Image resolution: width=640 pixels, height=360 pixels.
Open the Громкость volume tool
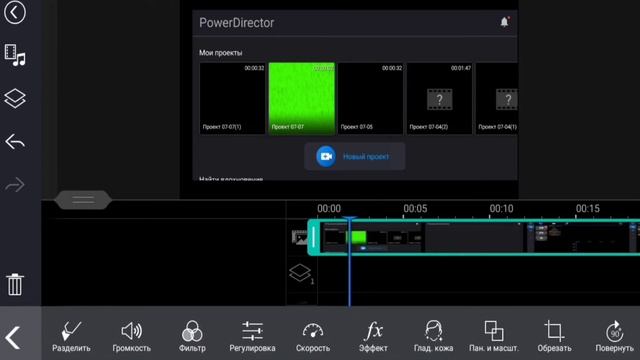pos(131,336)
